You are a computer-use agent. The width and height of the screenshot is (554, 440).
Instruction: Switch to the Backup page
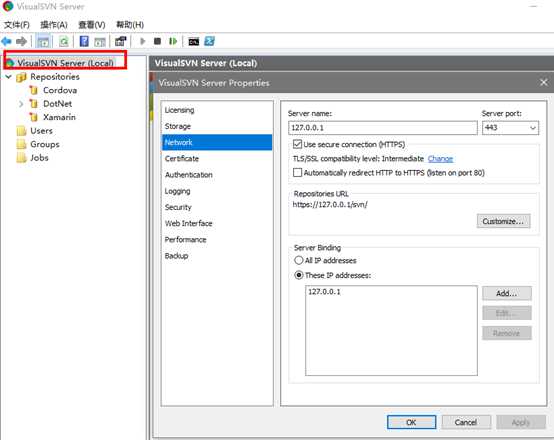(217, 256)
